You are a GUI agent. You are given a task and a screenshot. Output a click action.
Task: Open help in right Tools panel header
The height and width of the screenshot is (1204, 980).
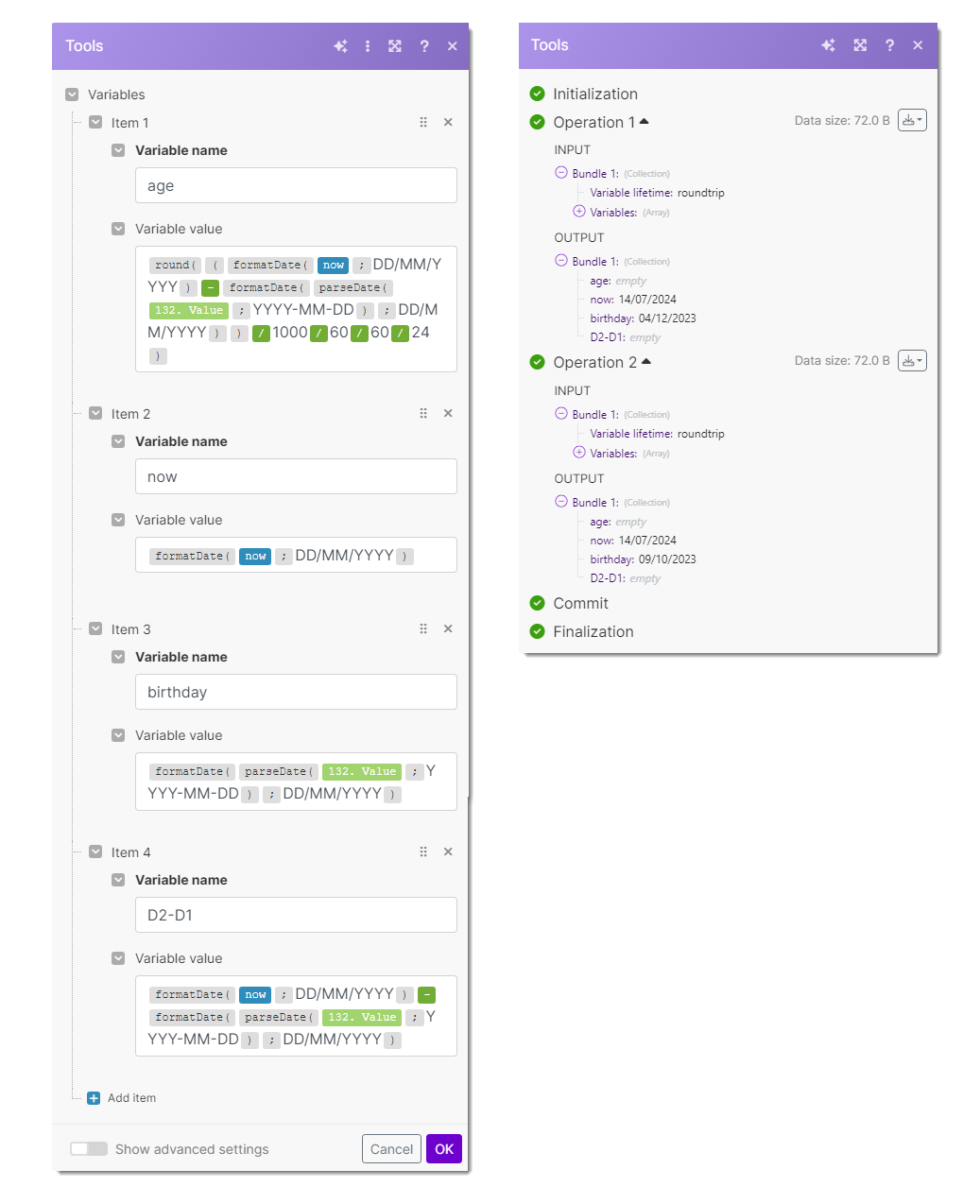click(889, 45)
